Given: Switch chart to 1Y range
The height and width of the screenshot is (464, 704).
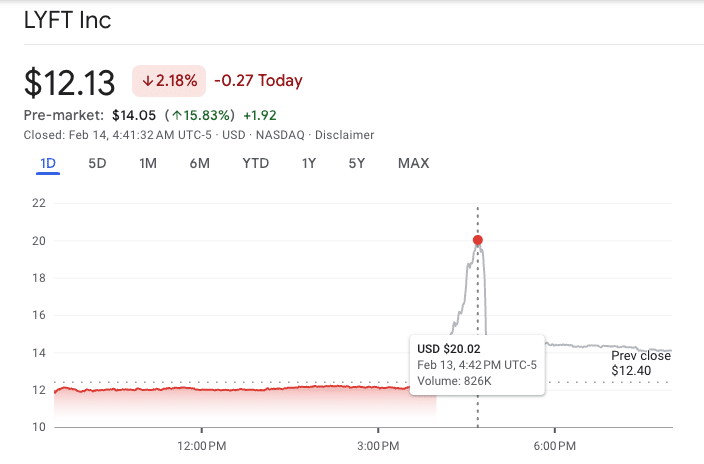Looking at the screenshot, I should tap(309, 164).
